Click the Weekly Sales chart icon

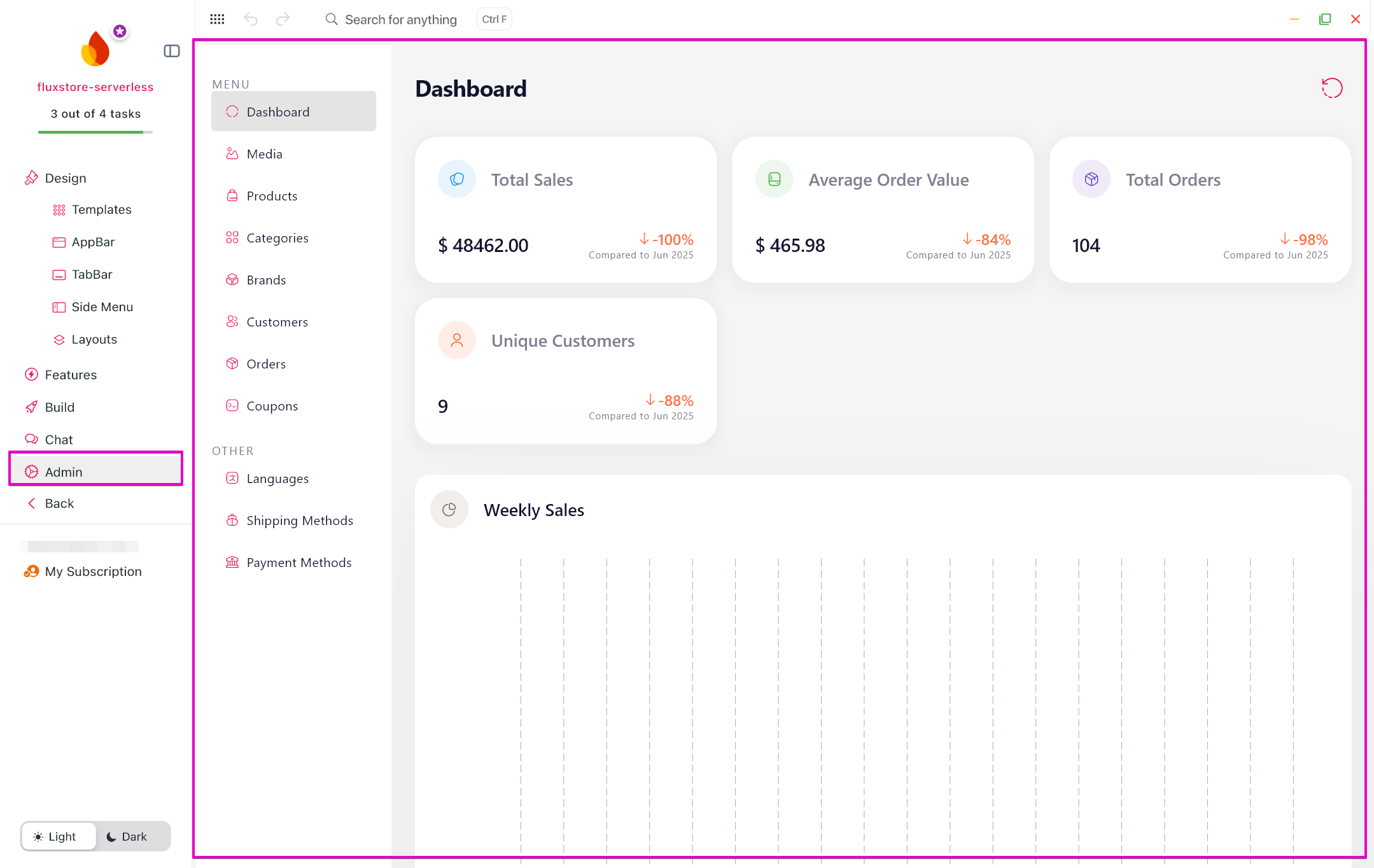(x=449, y=509)
